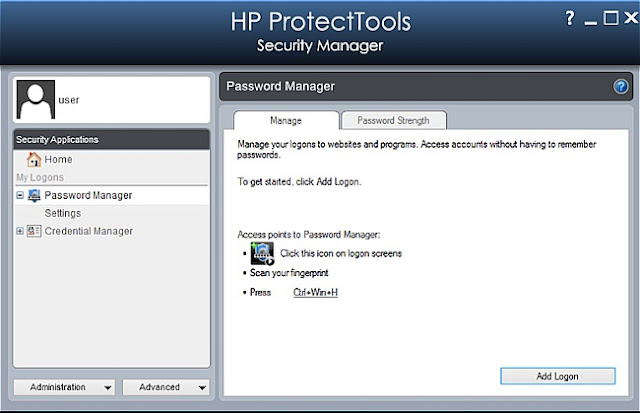Click the Password Manager shield icon in sidebar
Viewport: 640px width, 413px height.
click(x=34, y=195)
